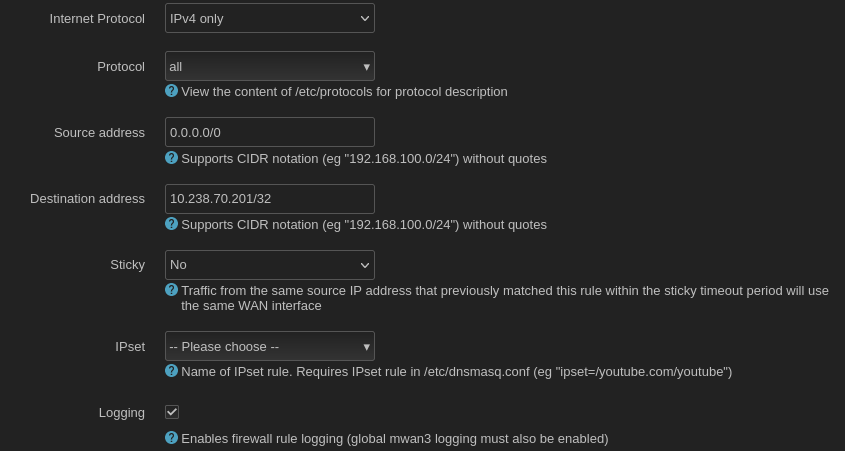
Task: Click the 'IPset' field label
Action: [x=130, y=346]
